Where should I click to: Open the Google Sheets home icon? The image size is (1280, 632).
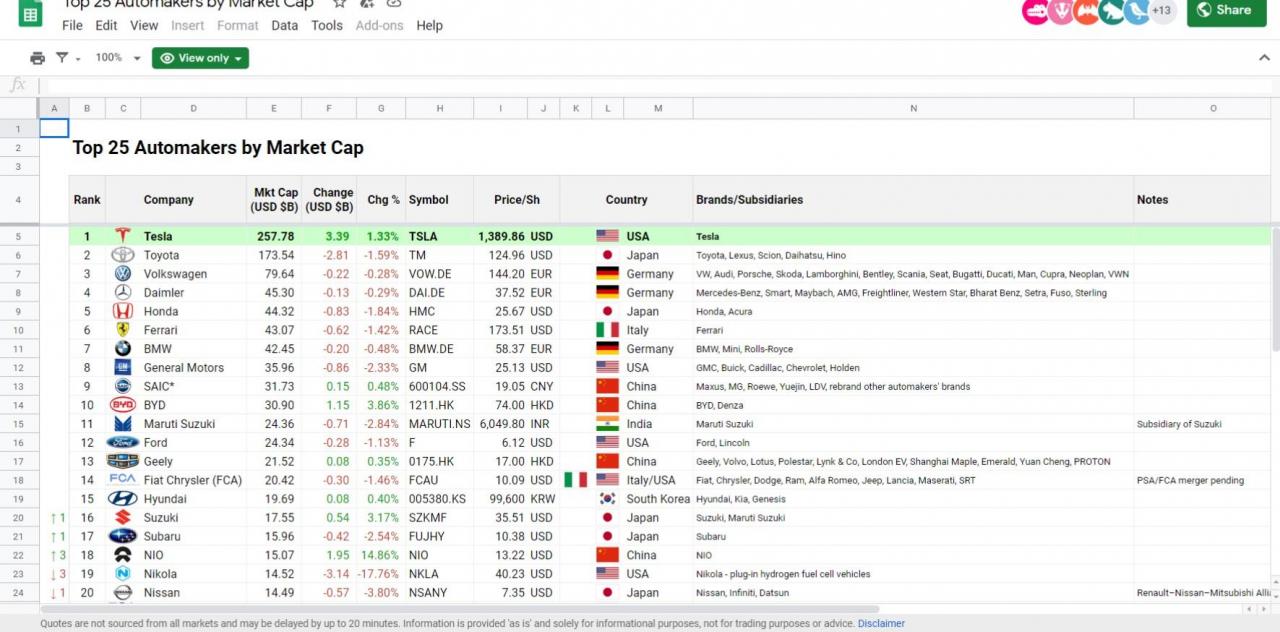tap(29, 14)
